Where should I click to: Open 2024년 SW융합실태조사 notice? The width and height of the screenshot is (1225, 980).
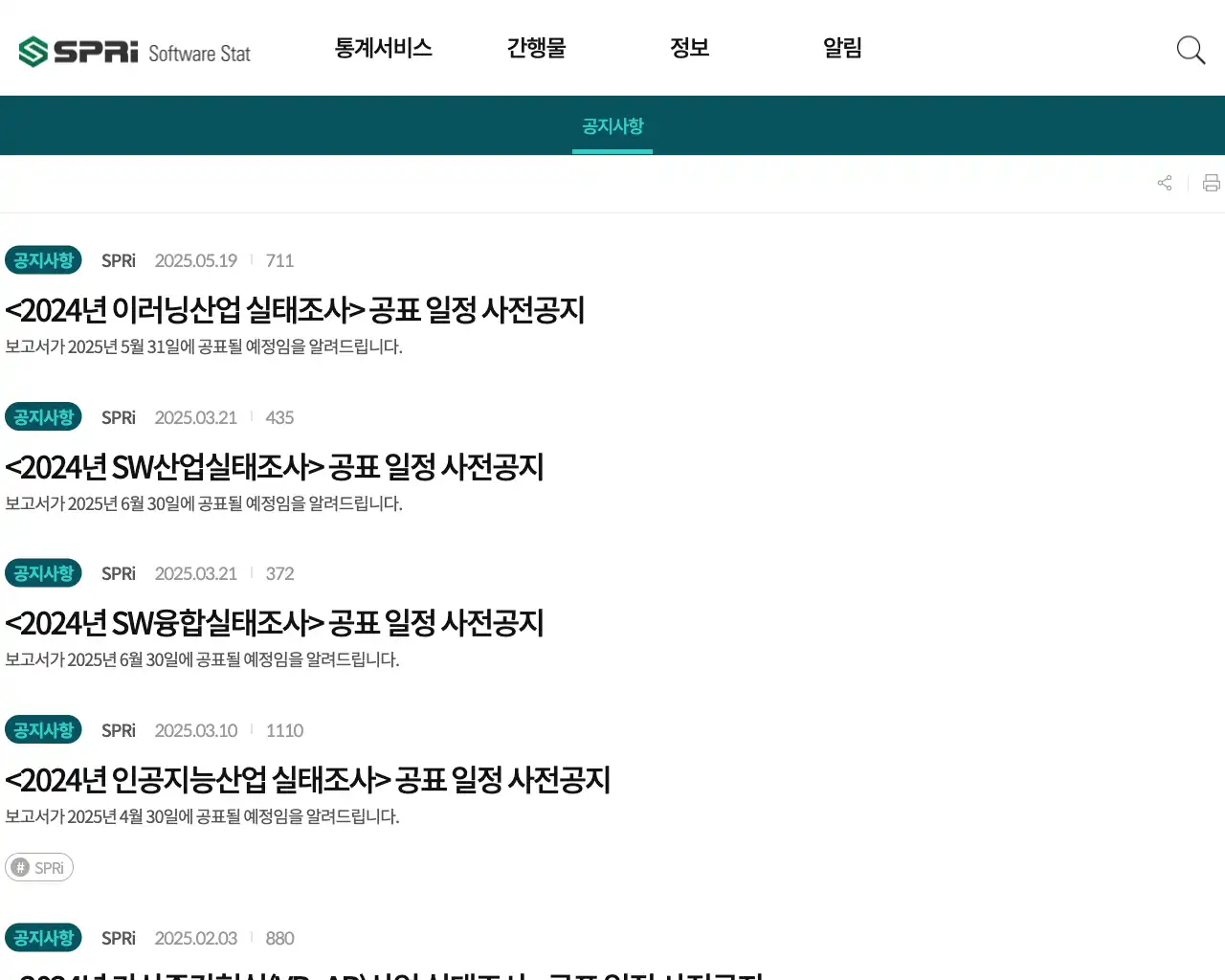275,623
